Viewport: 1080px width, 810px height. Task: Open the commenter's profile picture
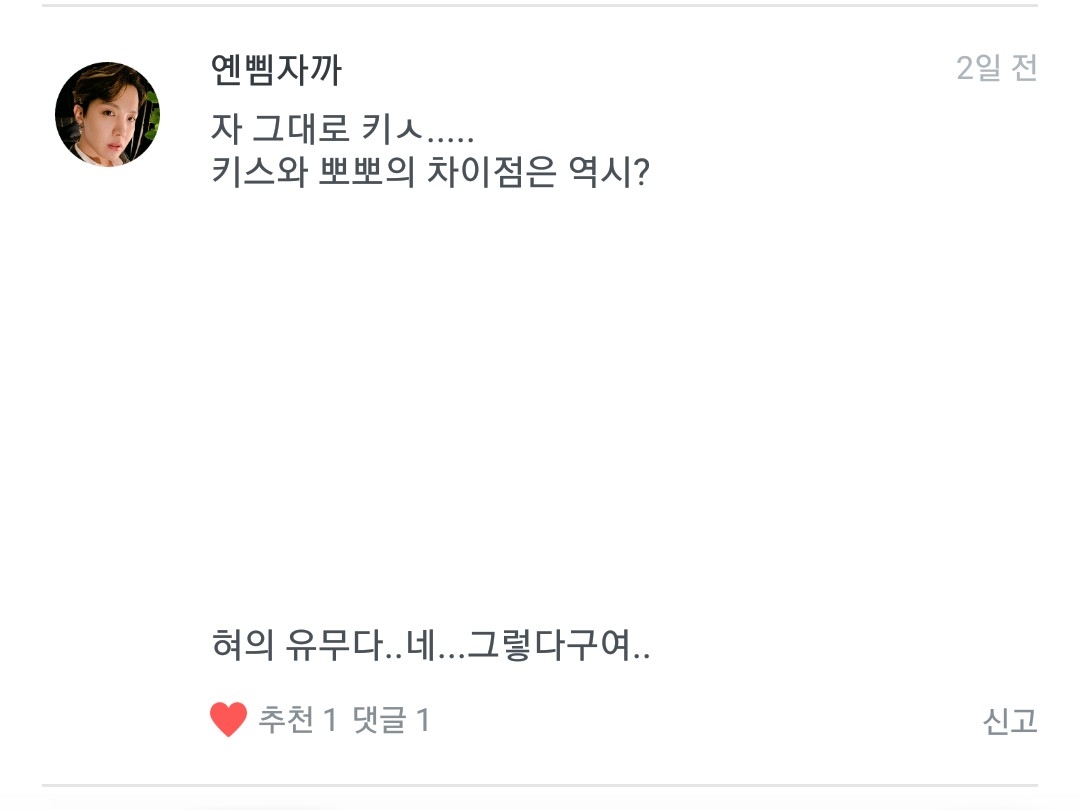tap(107, 114)
